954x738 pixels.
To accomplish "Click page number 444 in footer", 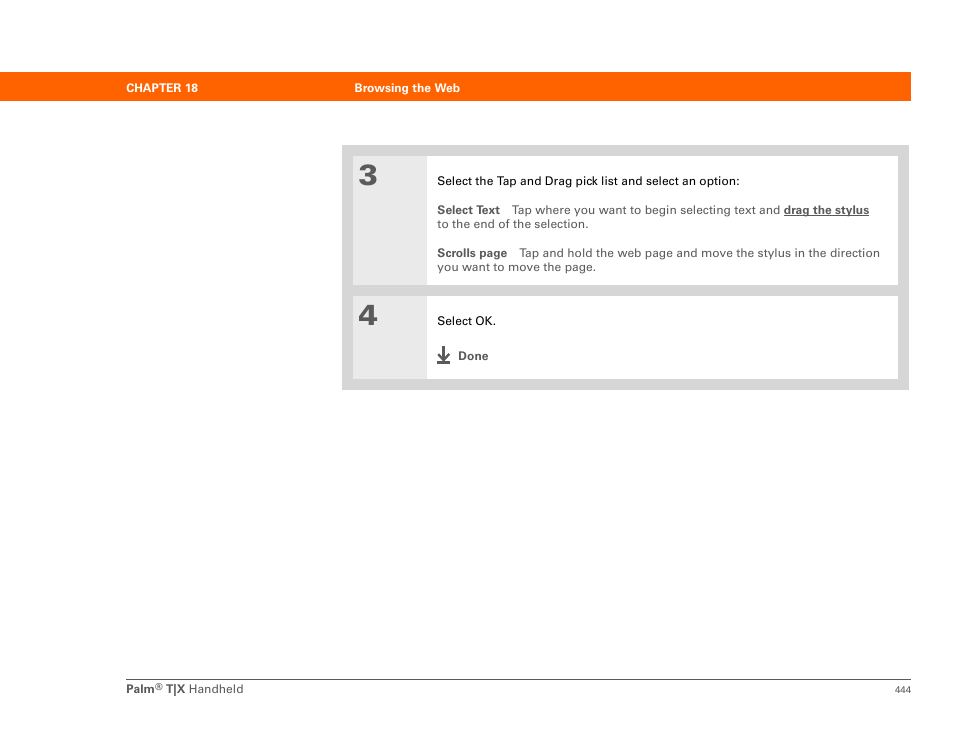I will click(902, 690).
